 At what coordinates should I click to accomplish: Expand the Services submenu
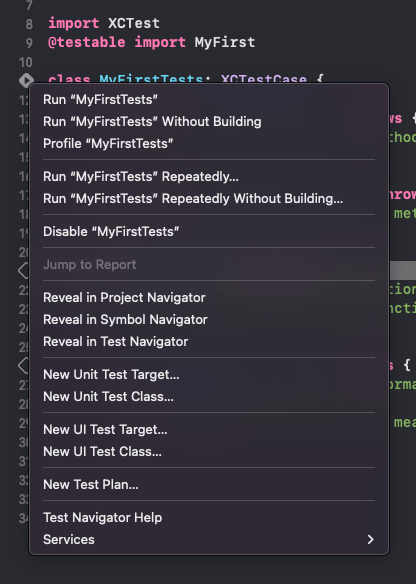tap(209, 540)
